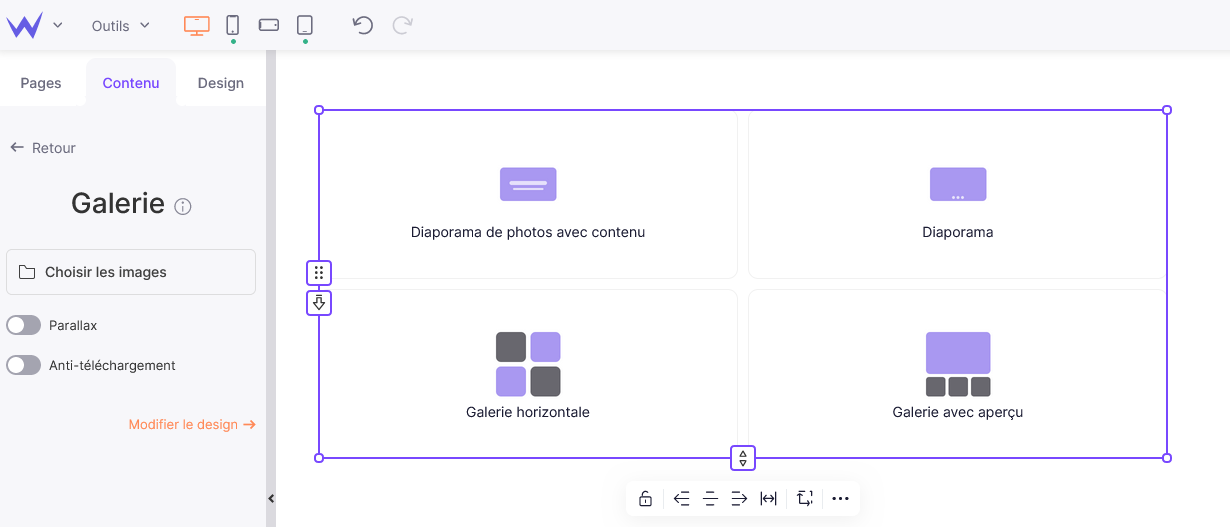Expand the logo dropdown chevron
Screen dimensions: 1230x527
[x=58, y=26]
